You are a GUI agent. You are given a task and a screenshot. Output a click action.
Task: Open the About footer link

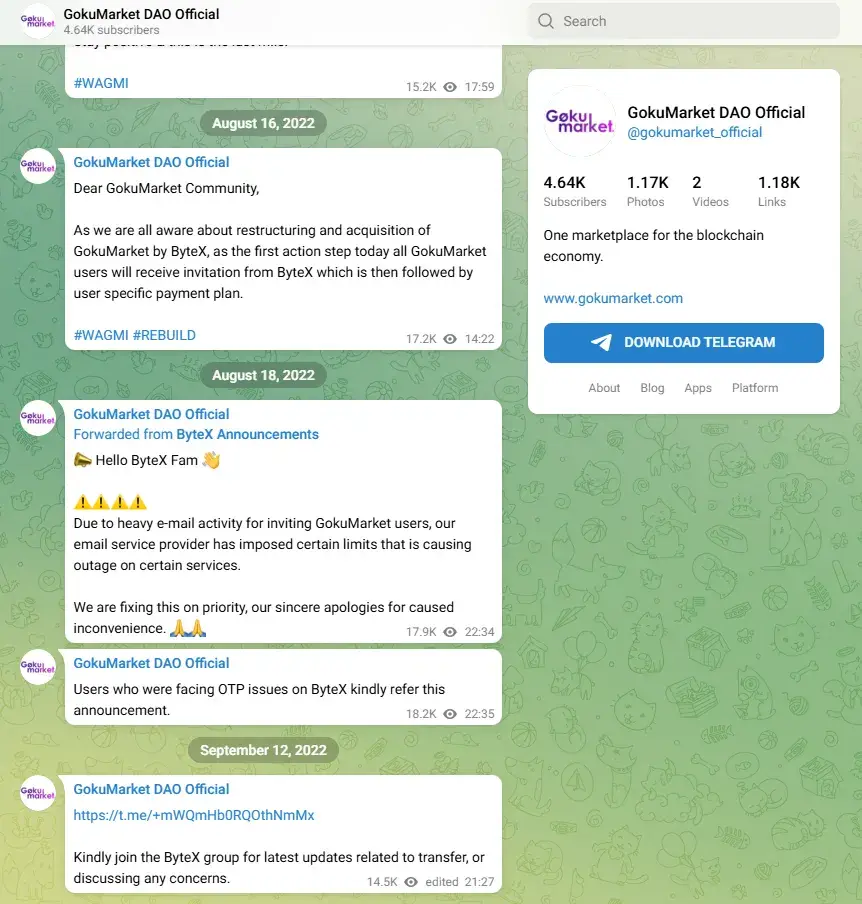pyautogui.click(x=604, y=388)
